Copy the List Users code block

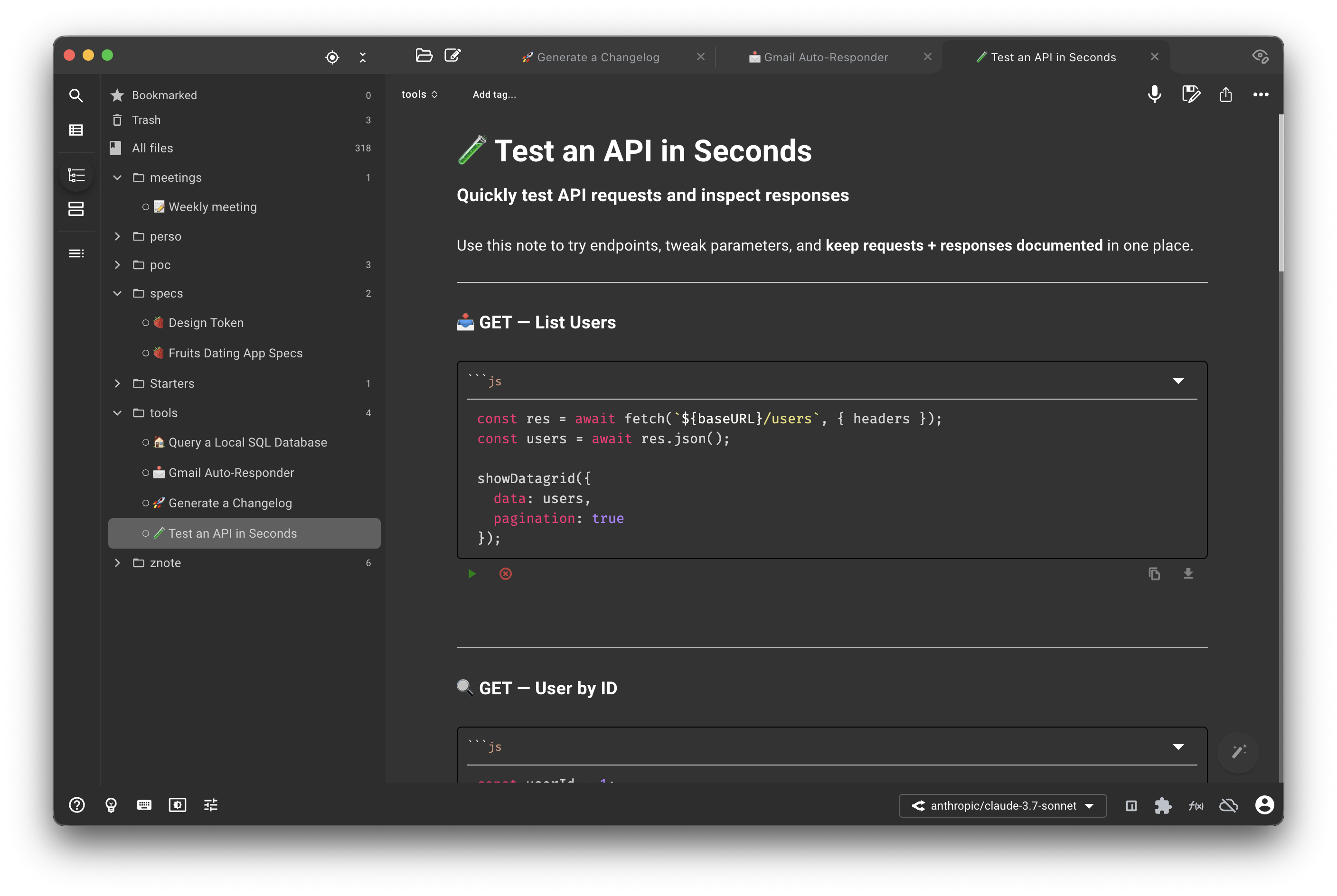click(1154, 574)
